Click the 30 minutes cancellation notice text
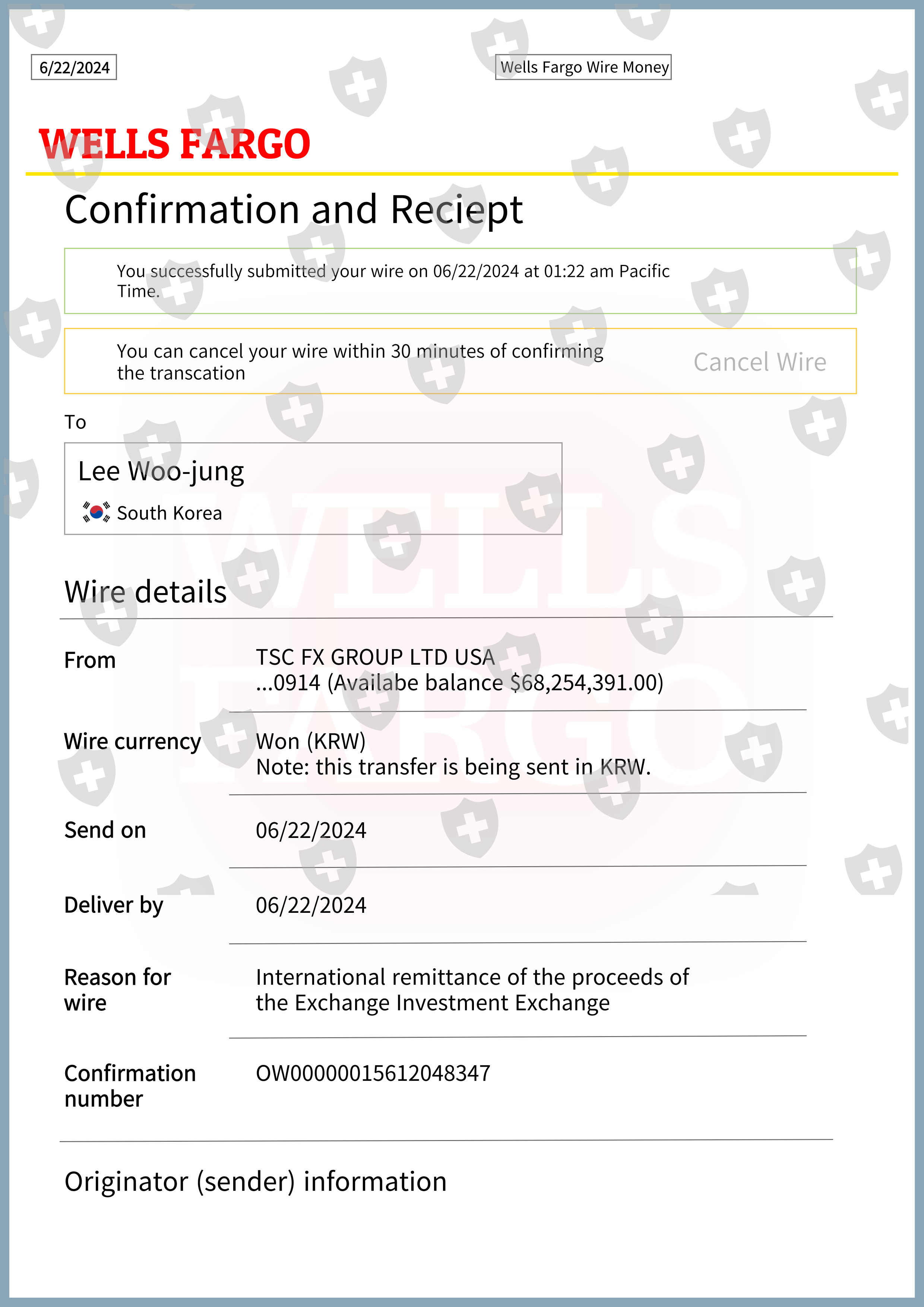Screen dimensions: 924x1307 (x=360, y=361)
